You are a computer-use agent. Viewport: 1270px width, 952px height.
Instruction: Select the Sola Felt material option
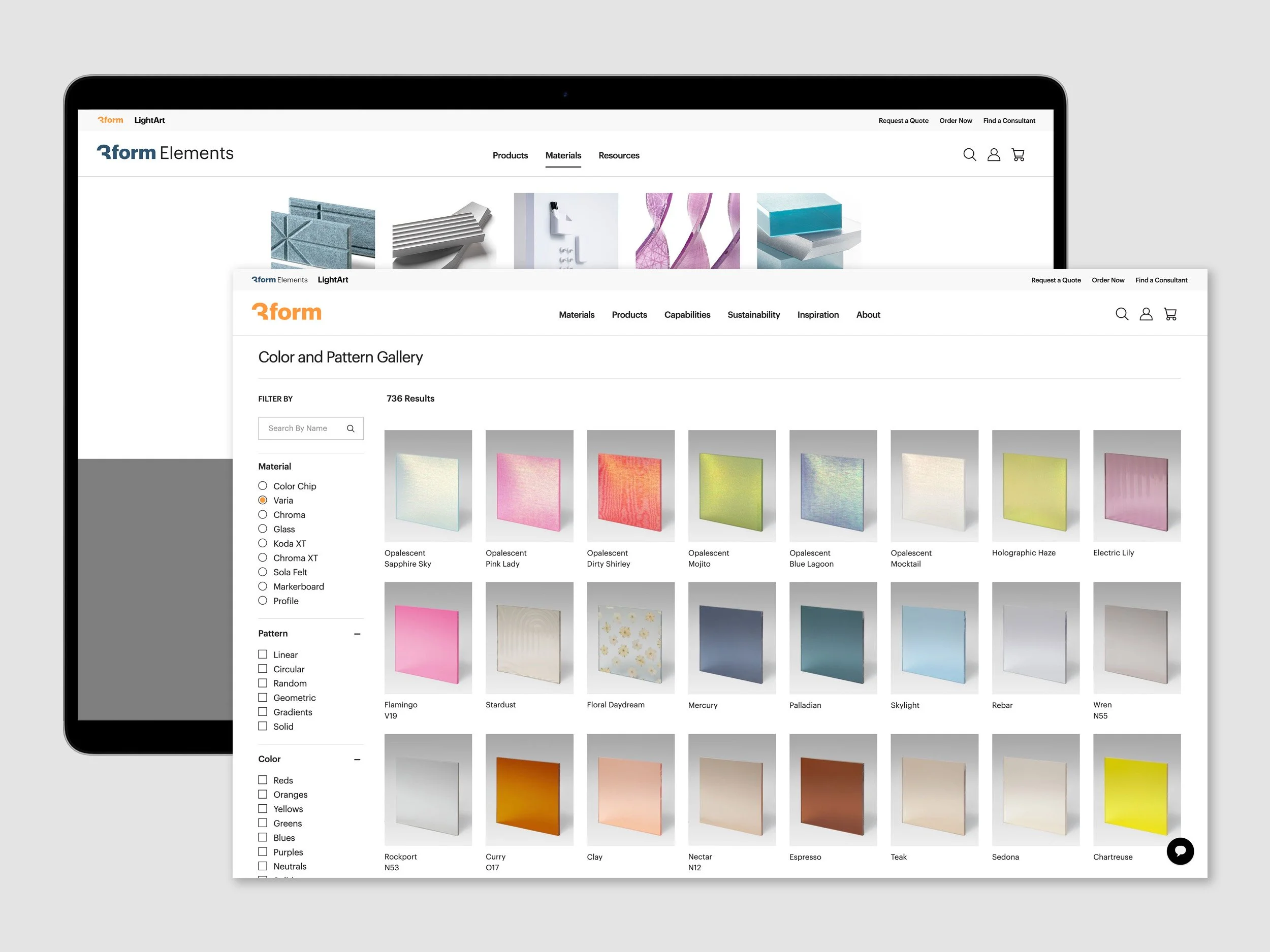263,572
